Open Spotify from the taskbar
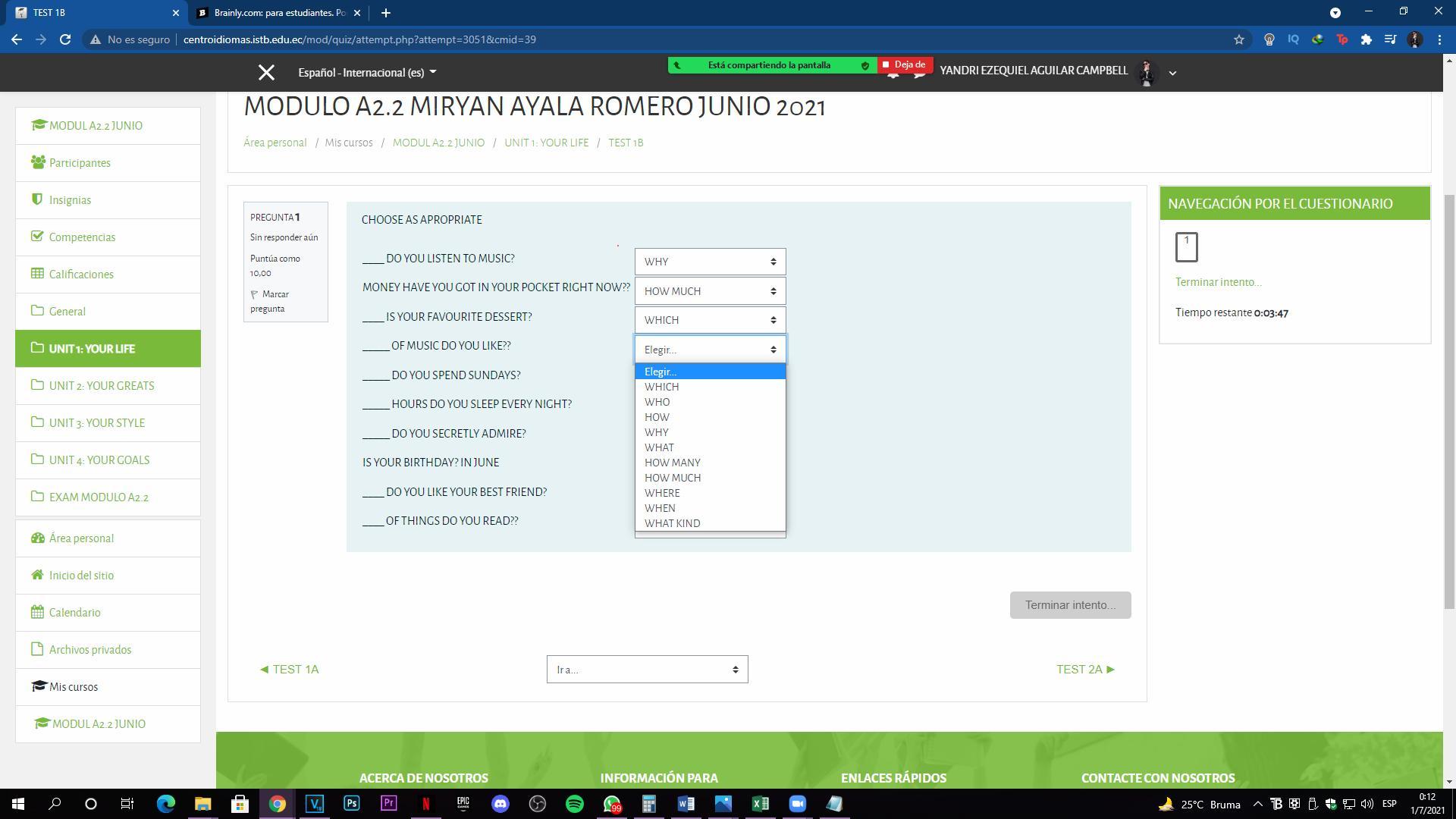Viewport: 1456px width, 819px height. (574, 804)
